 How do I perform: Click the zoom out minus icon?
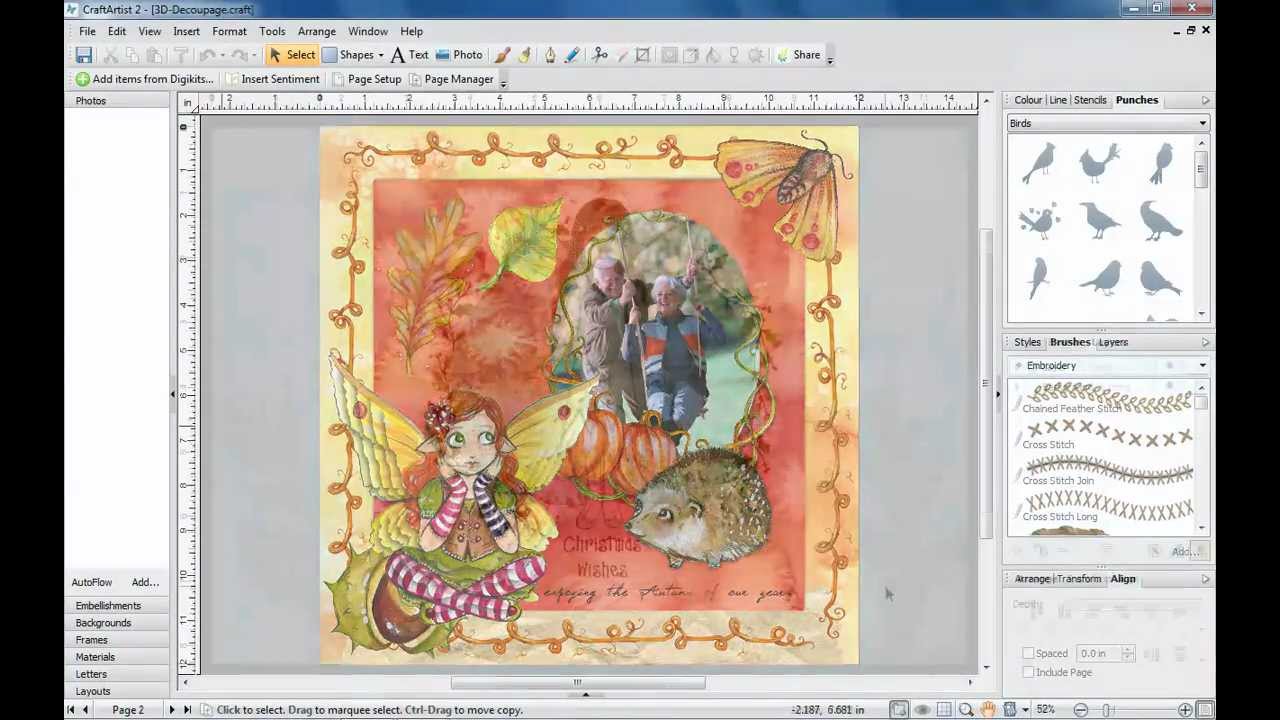point(1080,710)
